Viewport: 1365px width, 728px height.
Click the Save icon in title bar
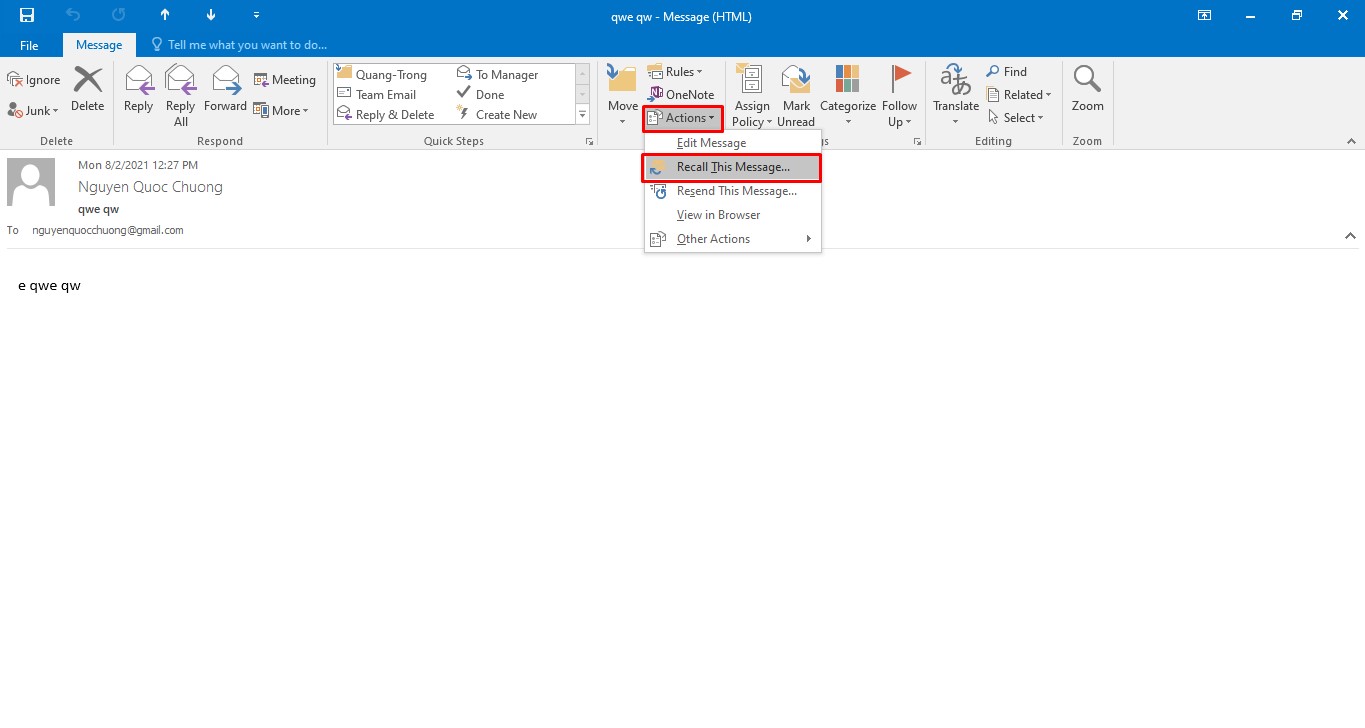(27, 15)
